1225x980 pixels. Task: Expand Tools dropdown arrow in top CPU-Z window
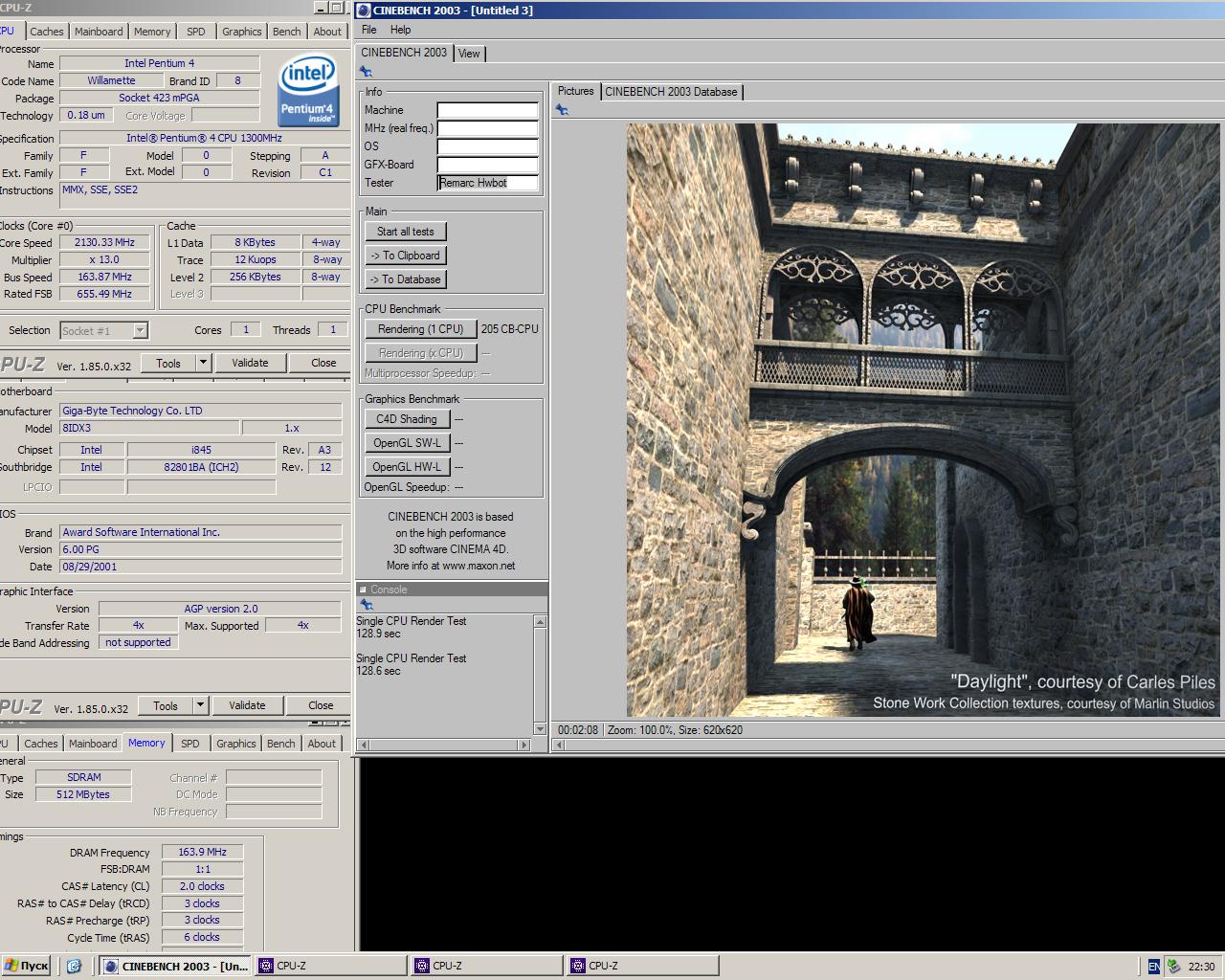pyautogui.click(x=203, y=363)
